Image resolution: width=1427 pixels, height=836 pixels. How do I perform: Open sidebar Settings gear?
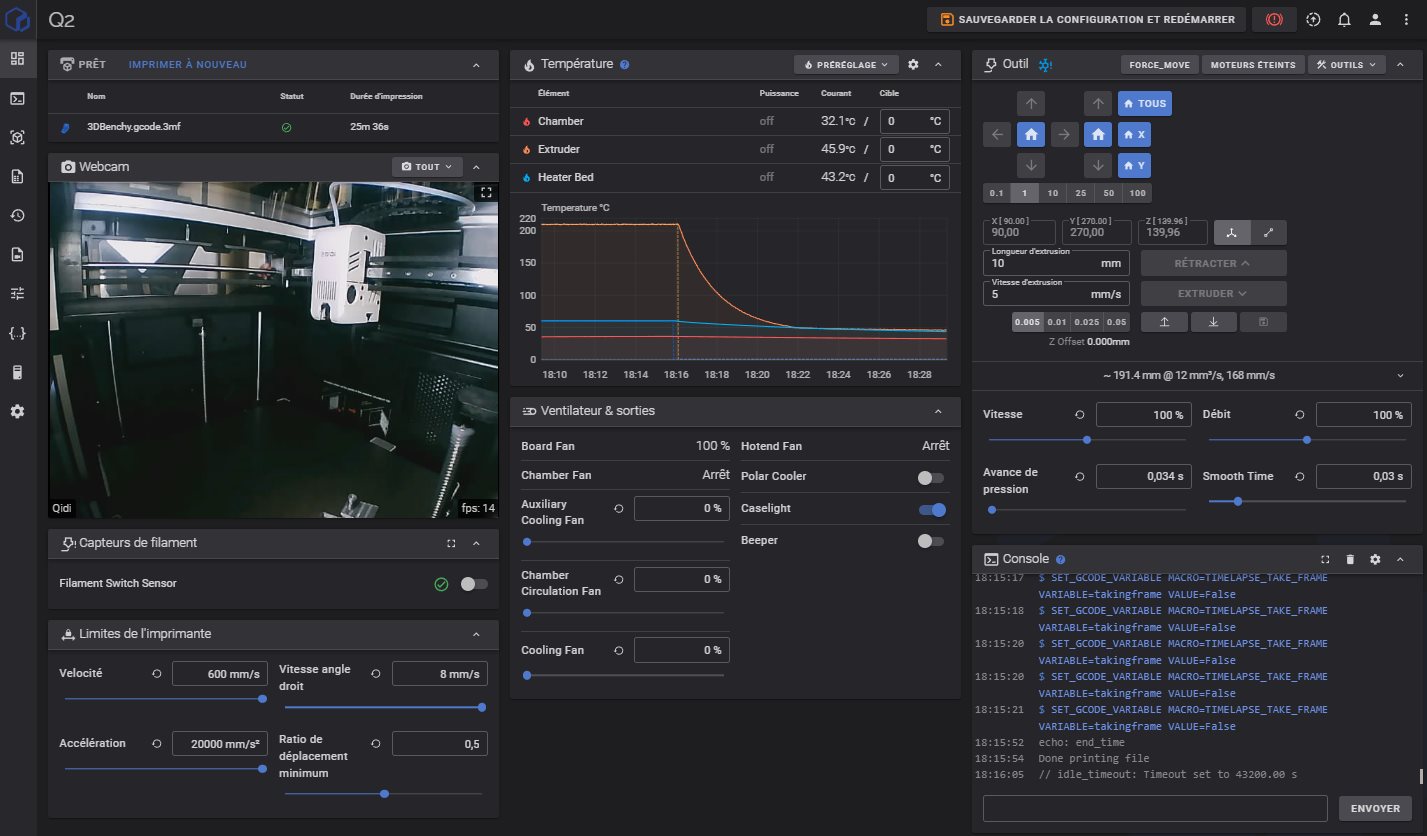pos(17,411)
